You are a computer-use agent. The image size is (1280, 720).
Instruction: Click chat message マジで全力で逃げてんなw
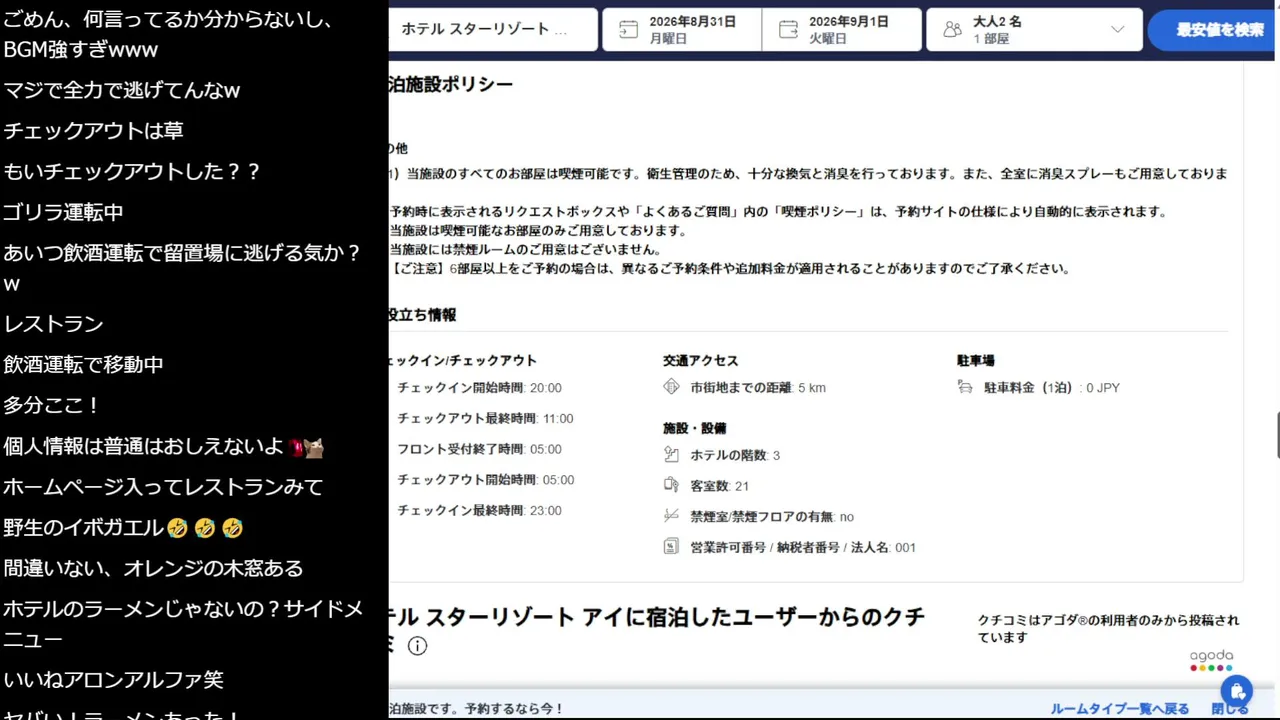(121, 90)
